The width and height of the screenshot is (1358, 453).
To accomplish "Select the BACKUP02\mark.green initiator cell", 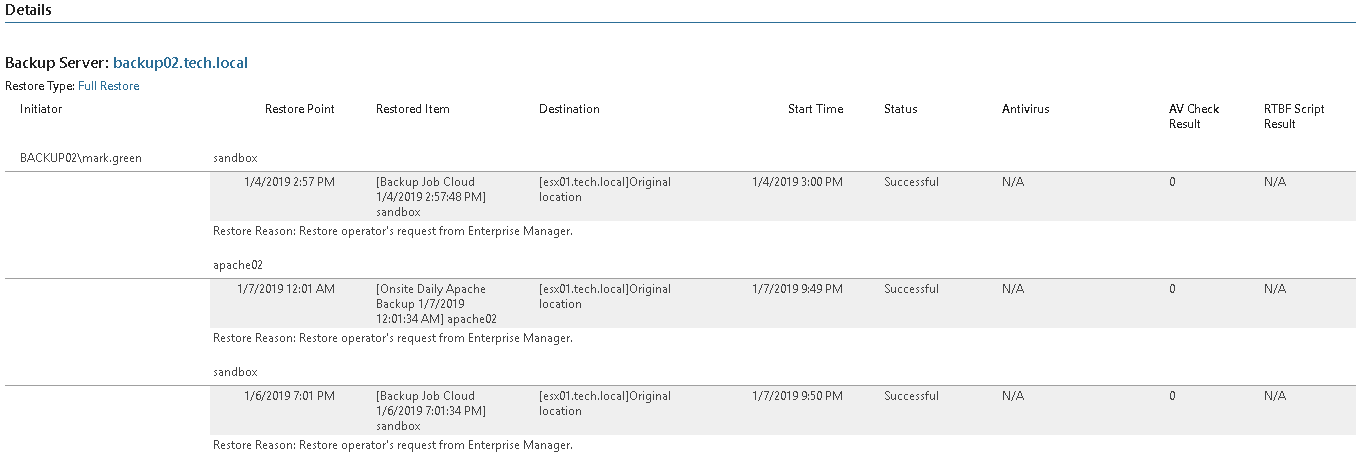I will click(x=81, y=158).
